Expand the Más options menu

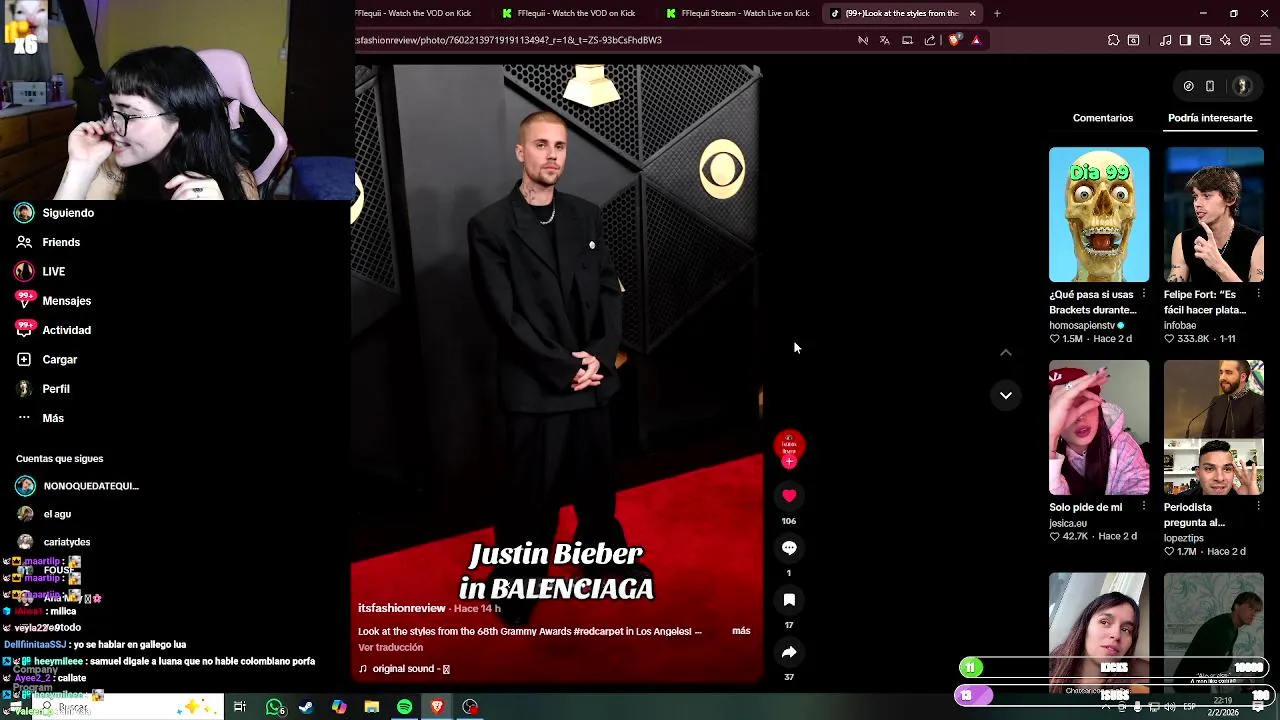click(41, 418)
